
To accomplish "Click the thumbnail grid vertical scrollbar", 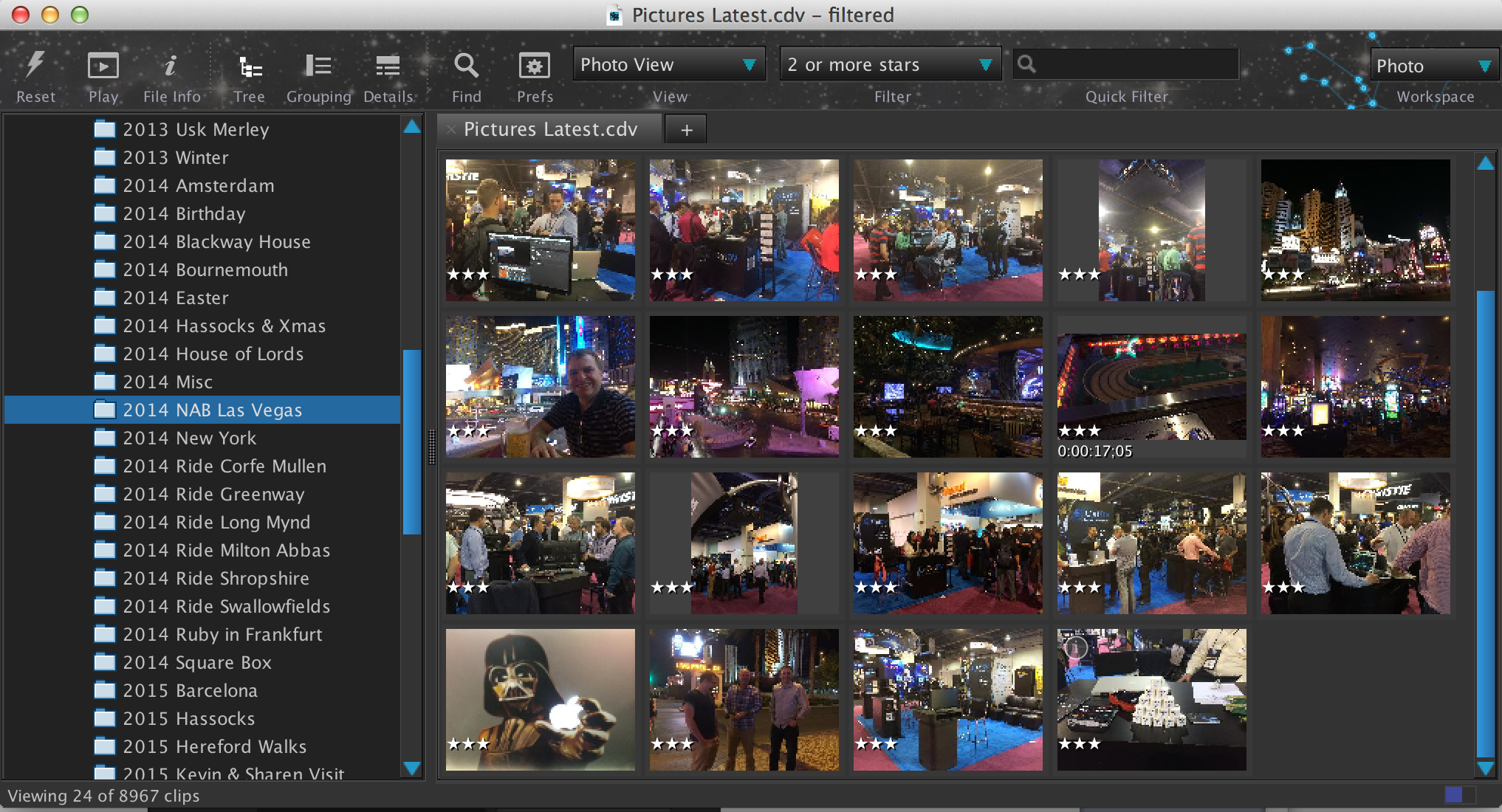I will point(1484,523).
